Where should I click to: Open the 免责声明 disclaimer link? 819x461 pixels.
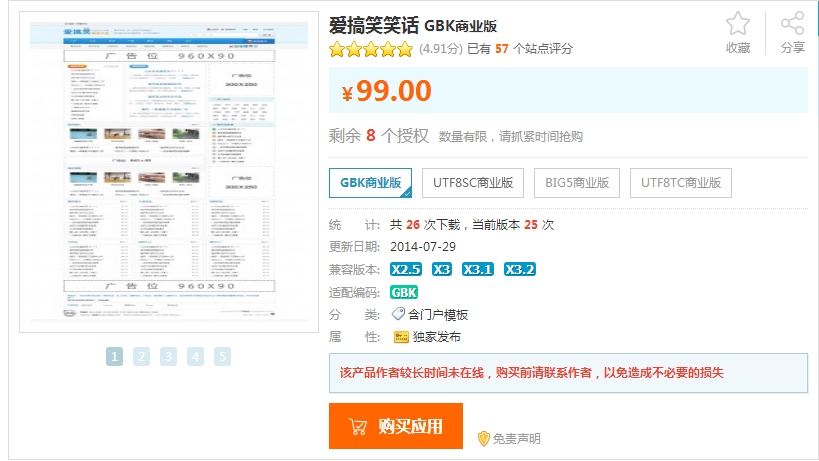517,439
